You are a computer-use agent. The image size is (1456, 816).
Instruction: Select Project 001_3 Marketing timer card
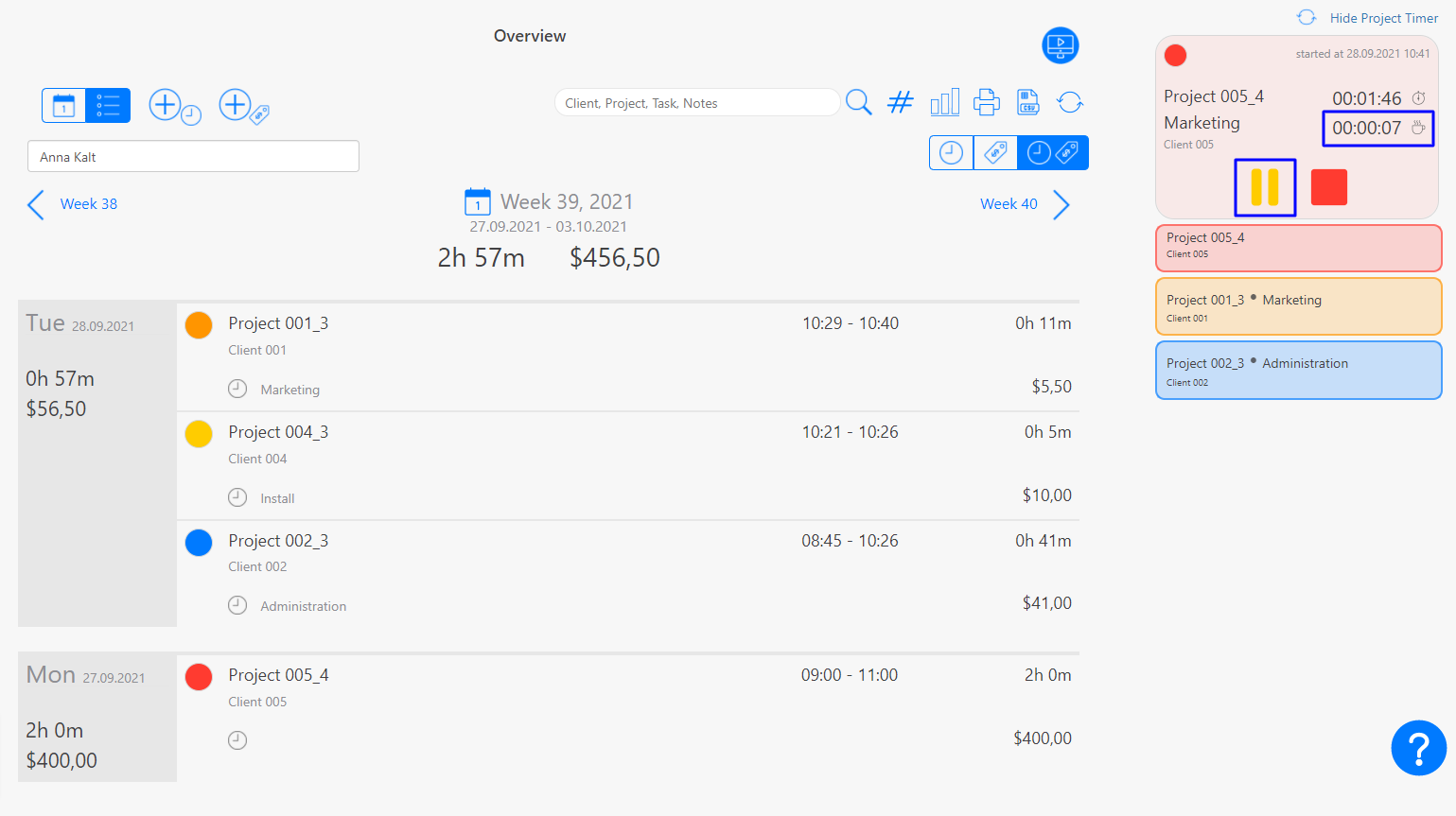[x=1298, y=307]
